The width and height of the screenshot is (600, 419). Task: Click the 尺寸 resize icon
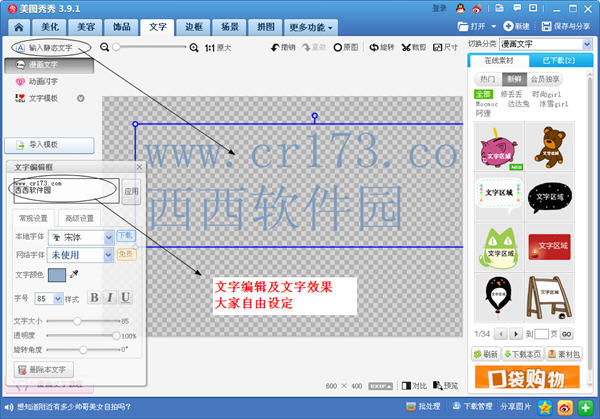[445, 47]
